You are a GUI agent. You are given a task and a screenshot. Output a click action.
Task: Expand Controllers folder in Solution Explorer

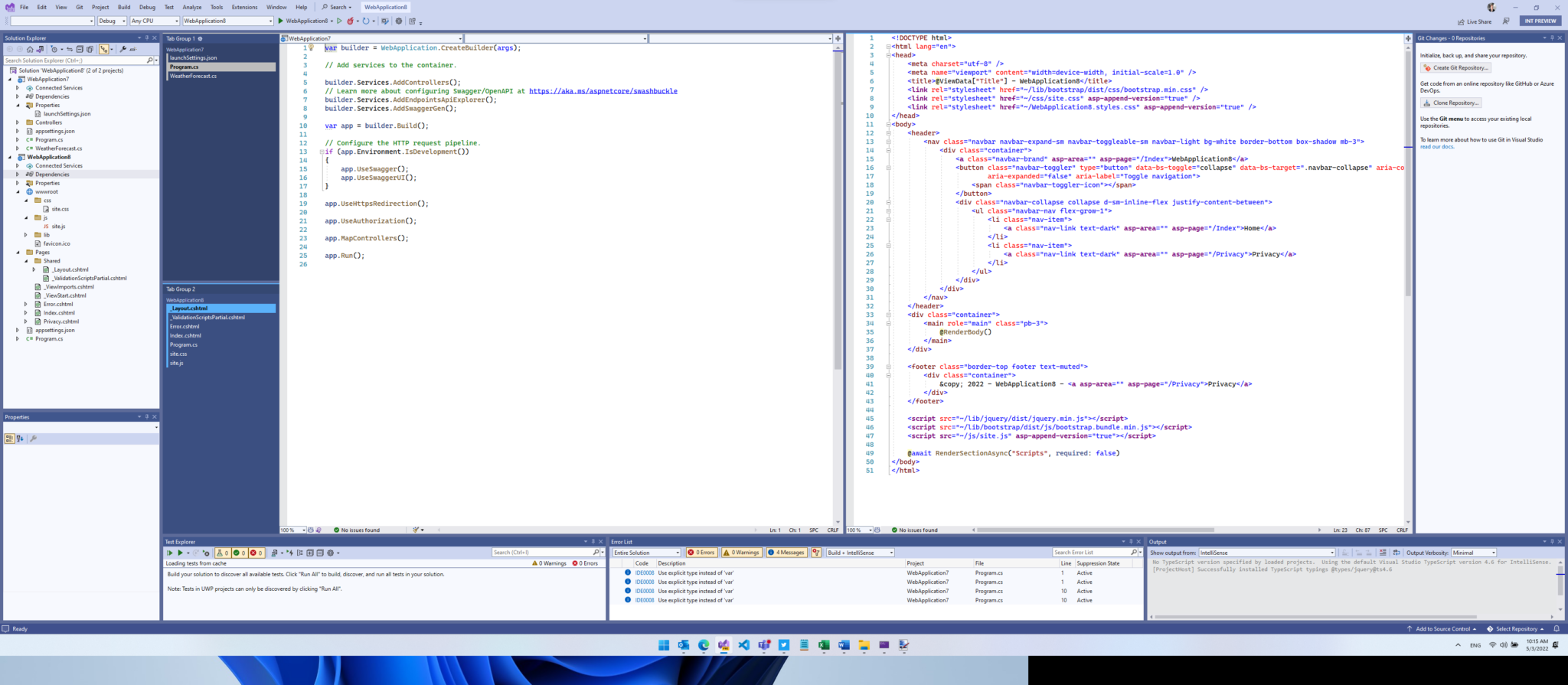pos(18,122)
